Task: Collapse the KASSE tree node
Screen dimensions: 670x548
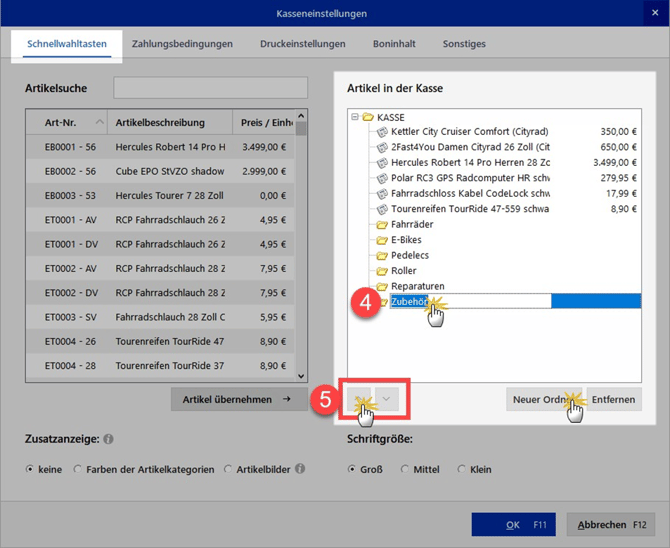Action: pyautogui.click(x=354, y=116)
